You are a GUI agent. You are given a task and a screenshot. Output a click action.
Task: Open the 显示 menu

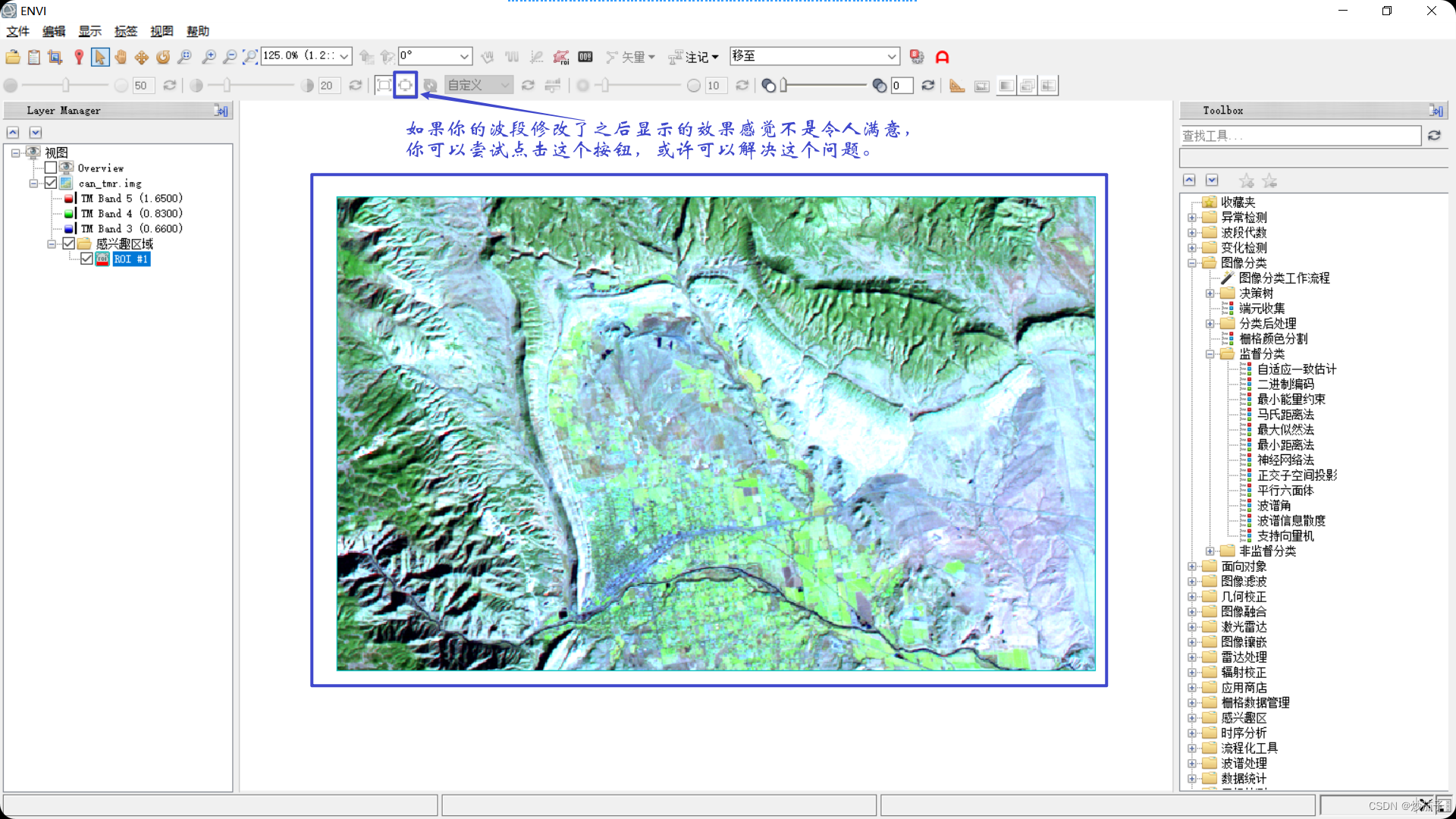pyautogui.click(x=89, y=31)
